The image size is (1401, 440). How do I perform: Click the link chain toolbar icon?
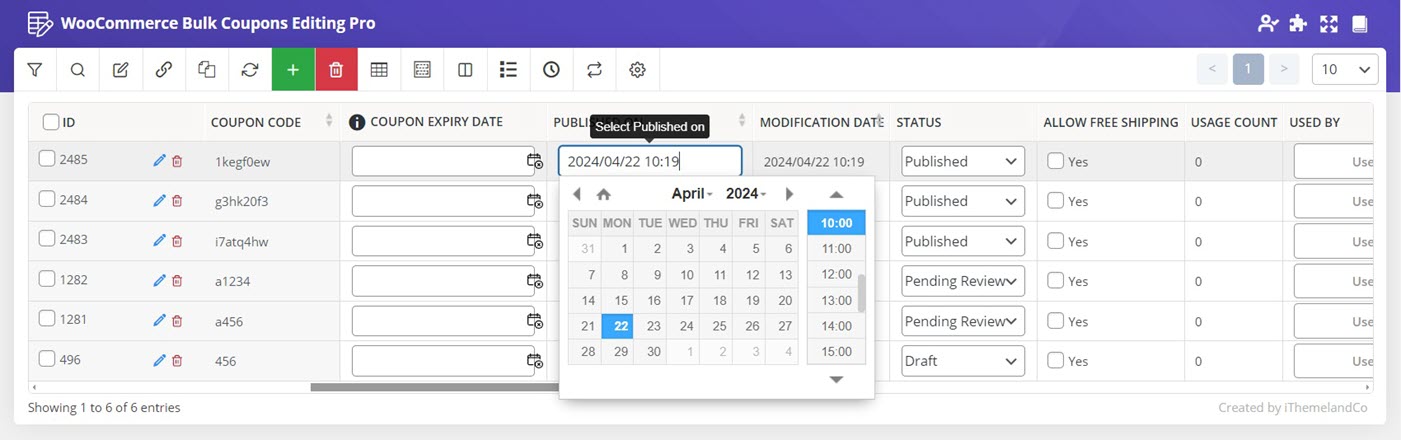164,70
